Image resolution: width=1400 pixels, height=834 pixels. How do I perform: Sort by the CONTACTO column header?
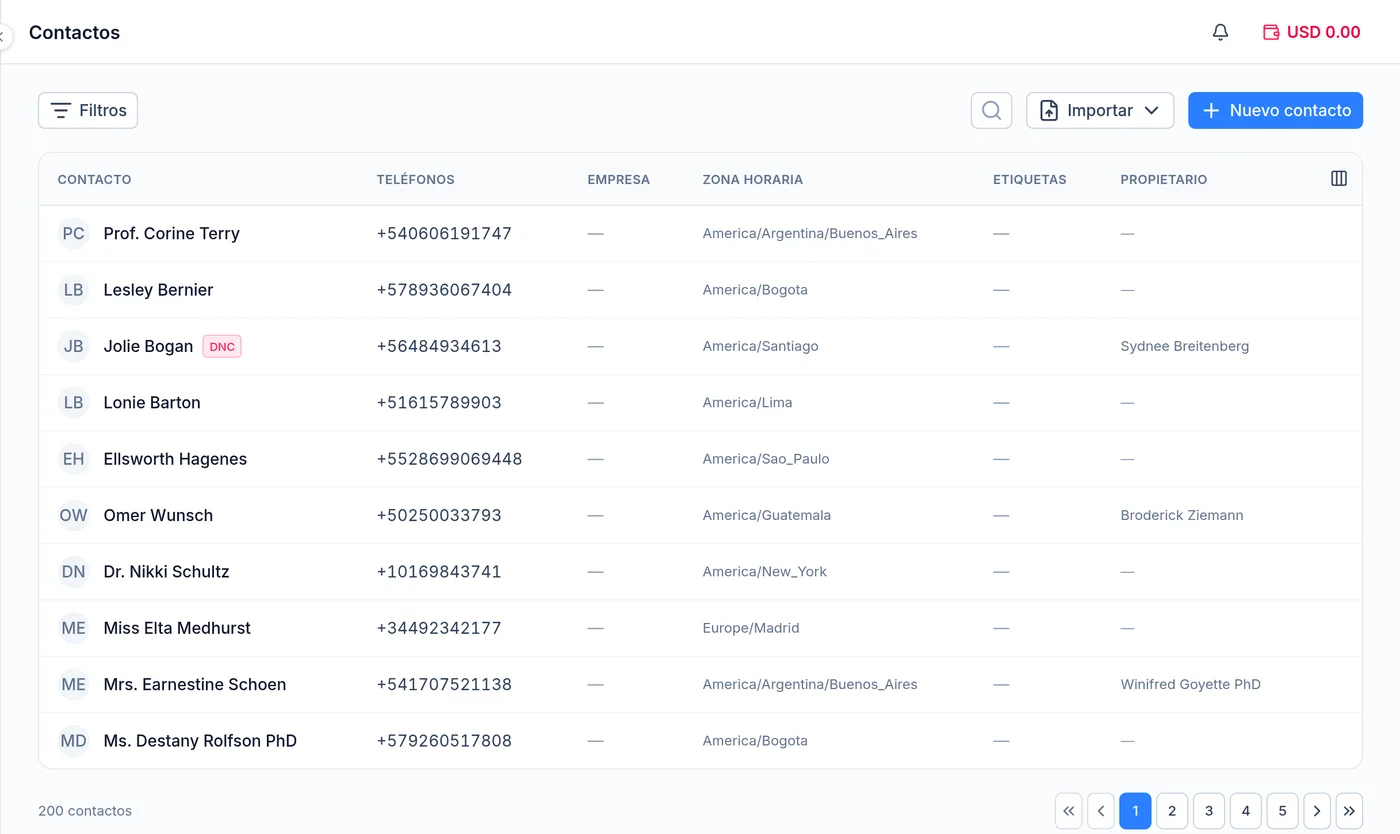[94, 180]
